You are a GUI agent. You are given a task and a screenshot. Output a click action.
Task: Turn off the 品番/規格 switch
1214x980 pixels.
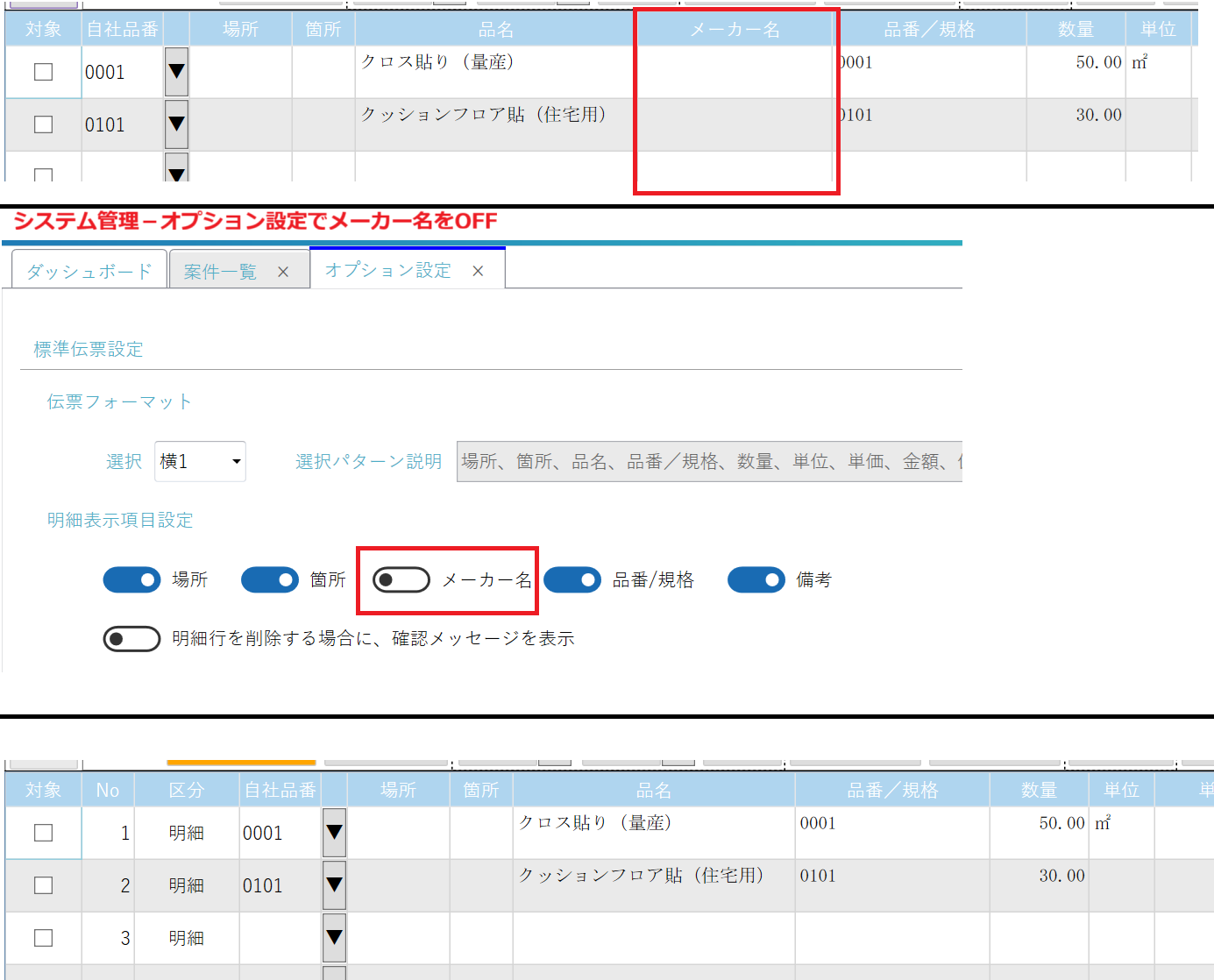pos(572,580)
